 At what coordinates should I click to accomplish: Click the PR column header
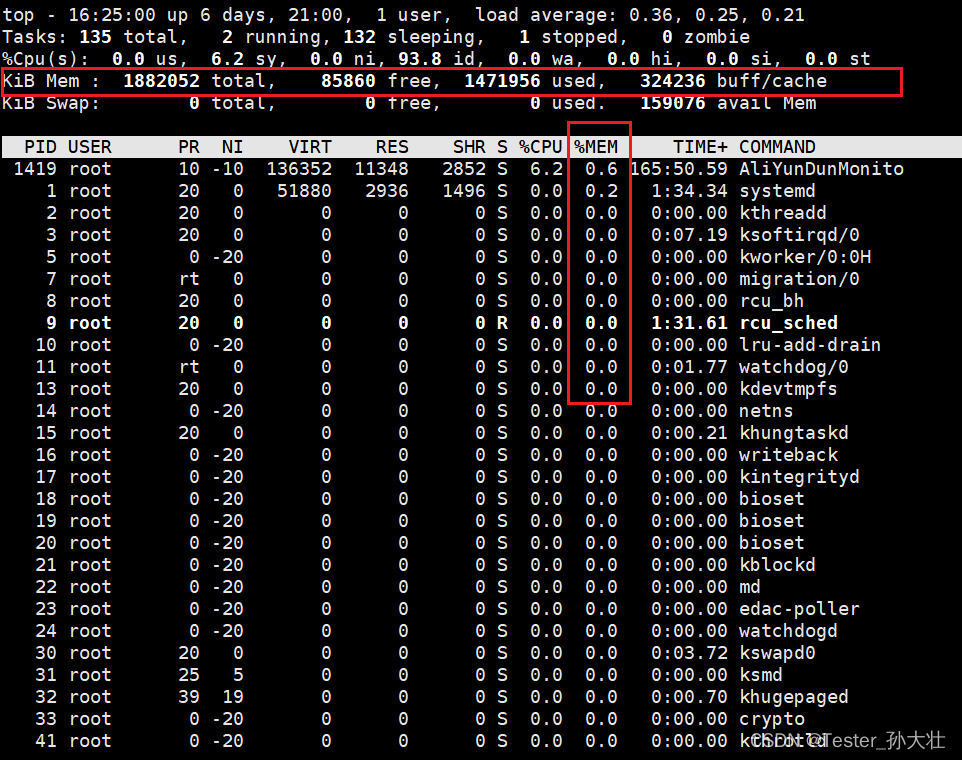[189, 147]
